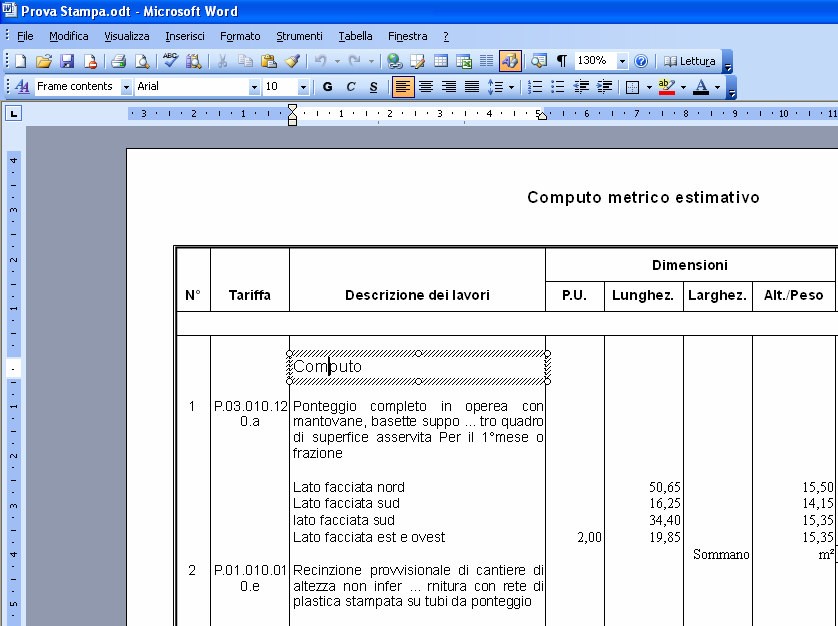This screenshot has height=626, width=838.
Task: Click the Insert Hyperlink icon
Action: (x=394, y=61)
